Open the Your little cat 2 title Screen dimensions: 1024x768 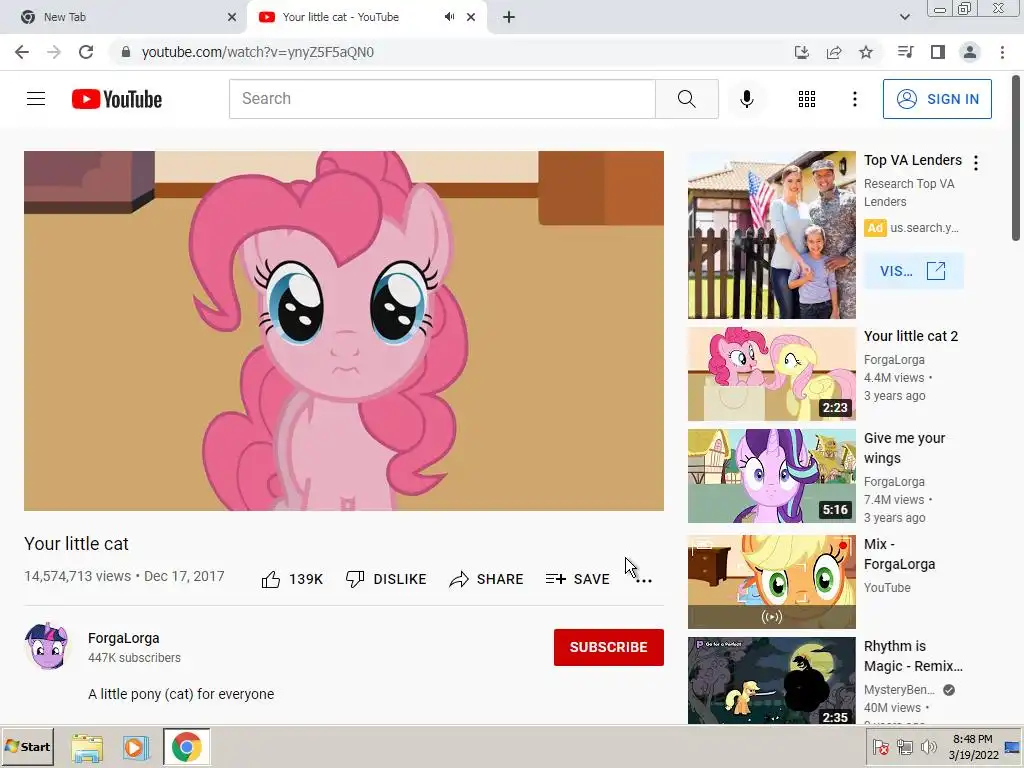pos(910,336)
